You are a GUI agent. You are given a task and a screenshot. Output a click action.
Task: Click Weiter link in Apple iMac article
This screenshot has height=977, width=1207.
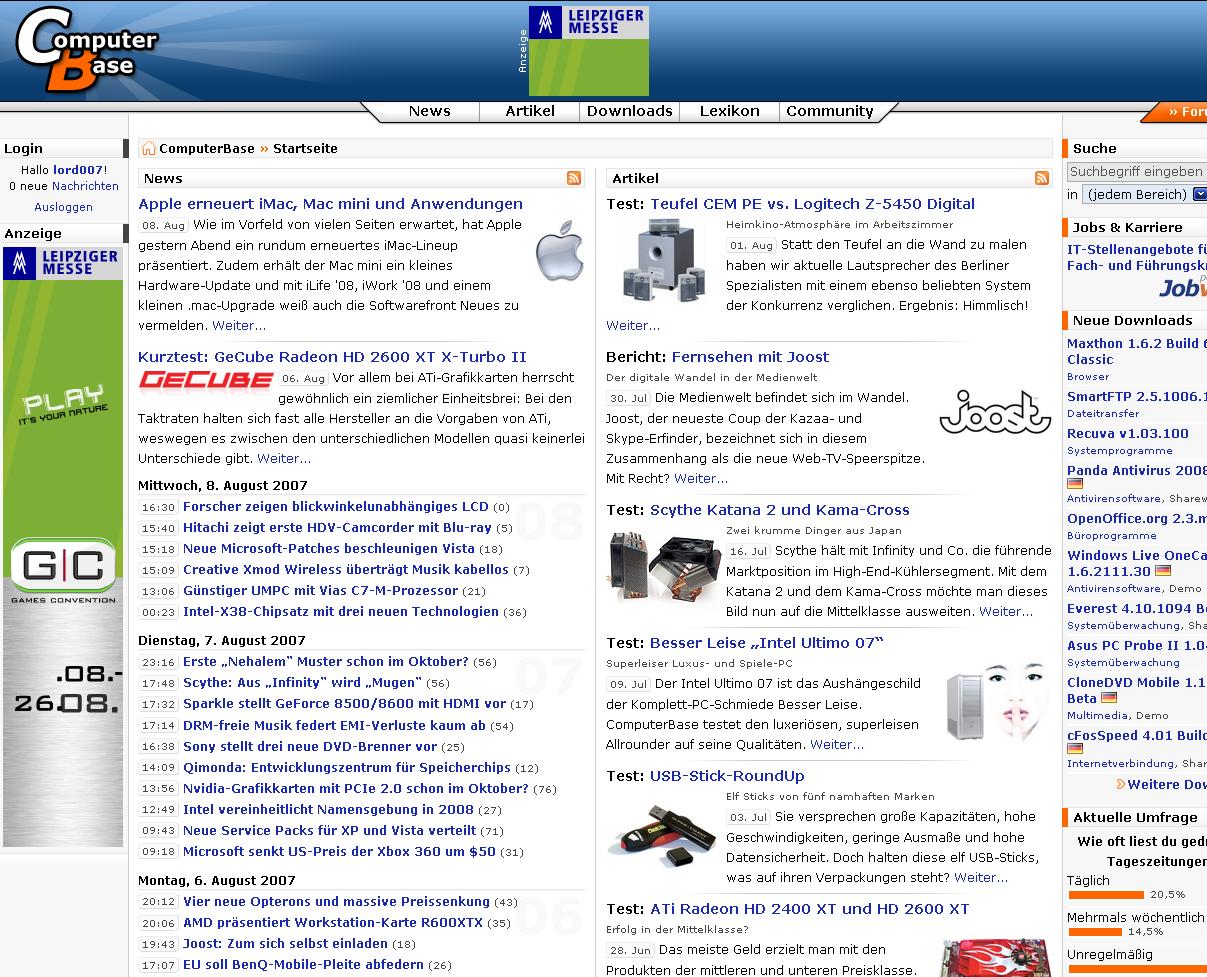pyautogui.click(x=239, y=325)
